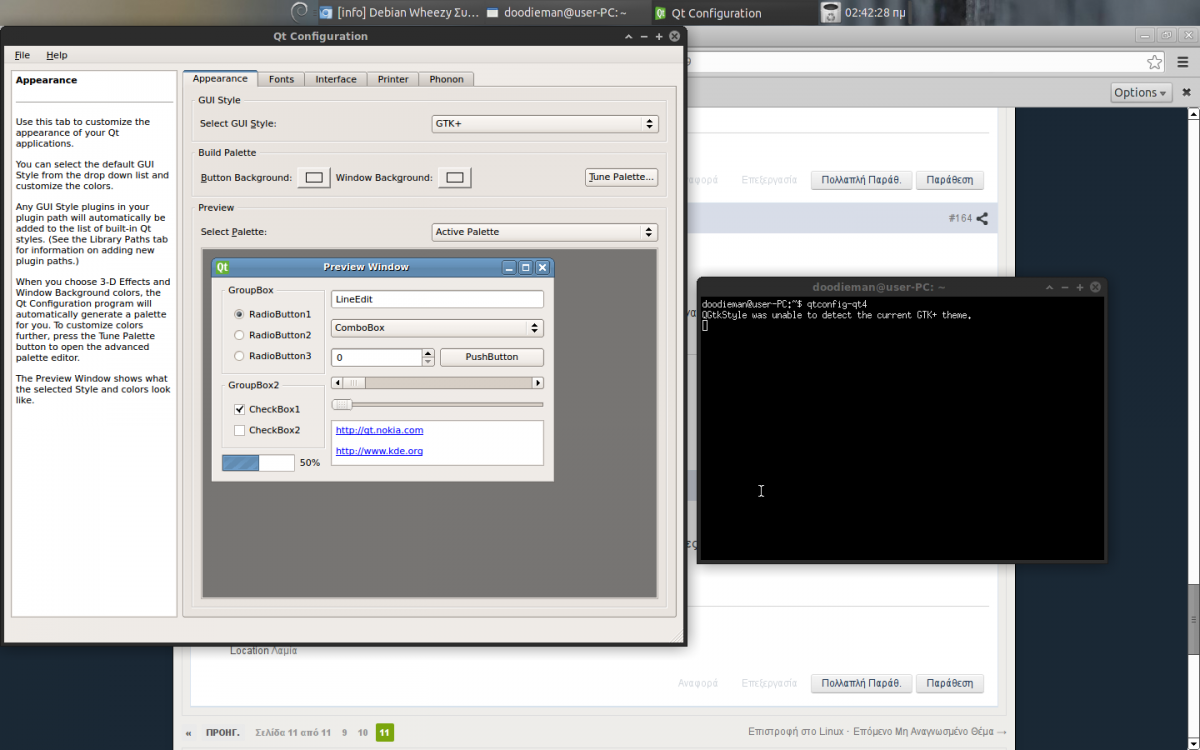The width and height of the screenshot is (1200, 750).
Task: Open the File menu
Action: [x=22, y=55]
